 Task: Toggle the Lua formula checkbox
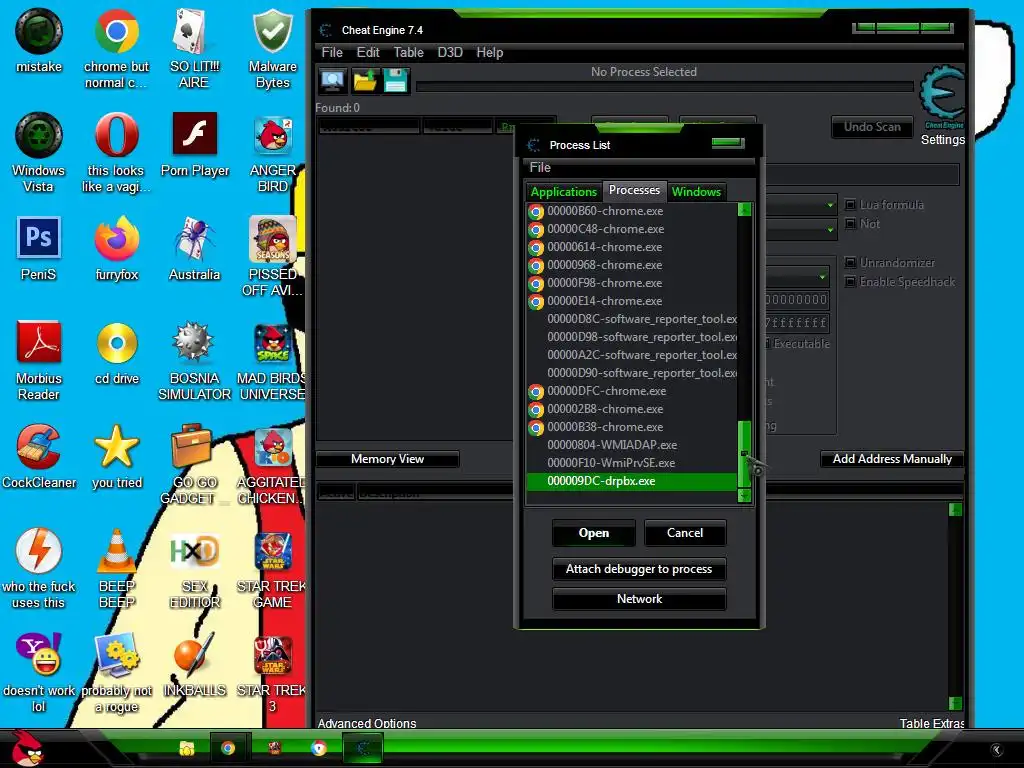850,204
